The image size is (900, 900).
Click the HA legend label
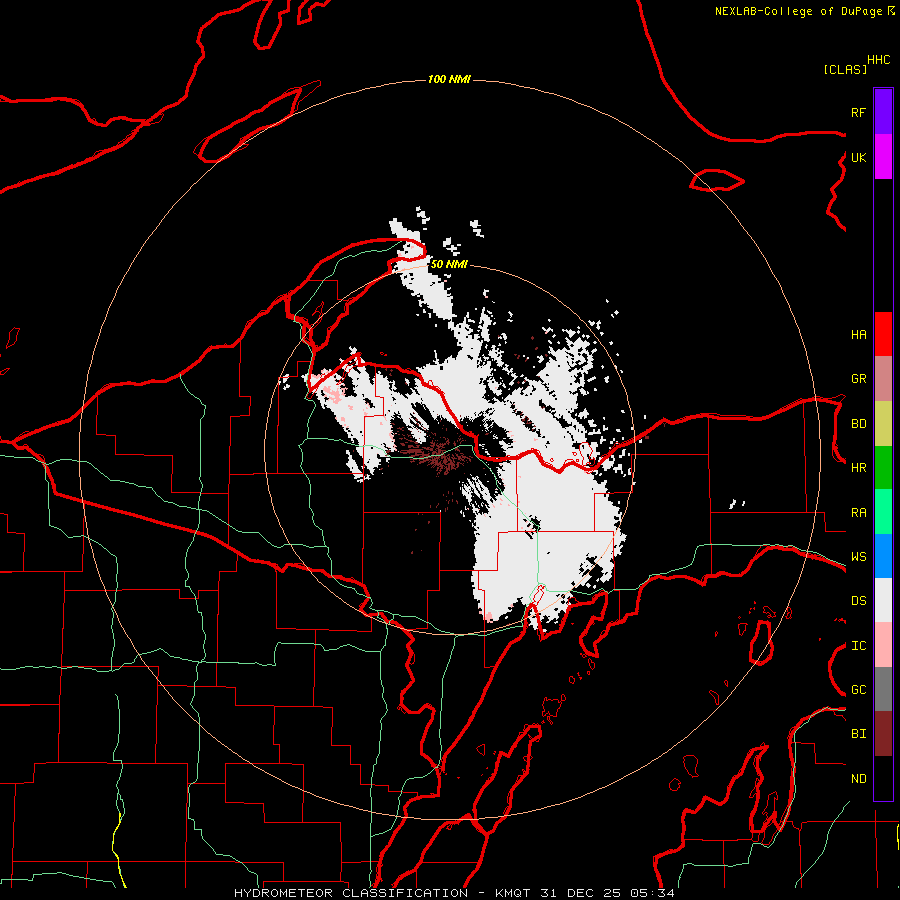(858, 334)
